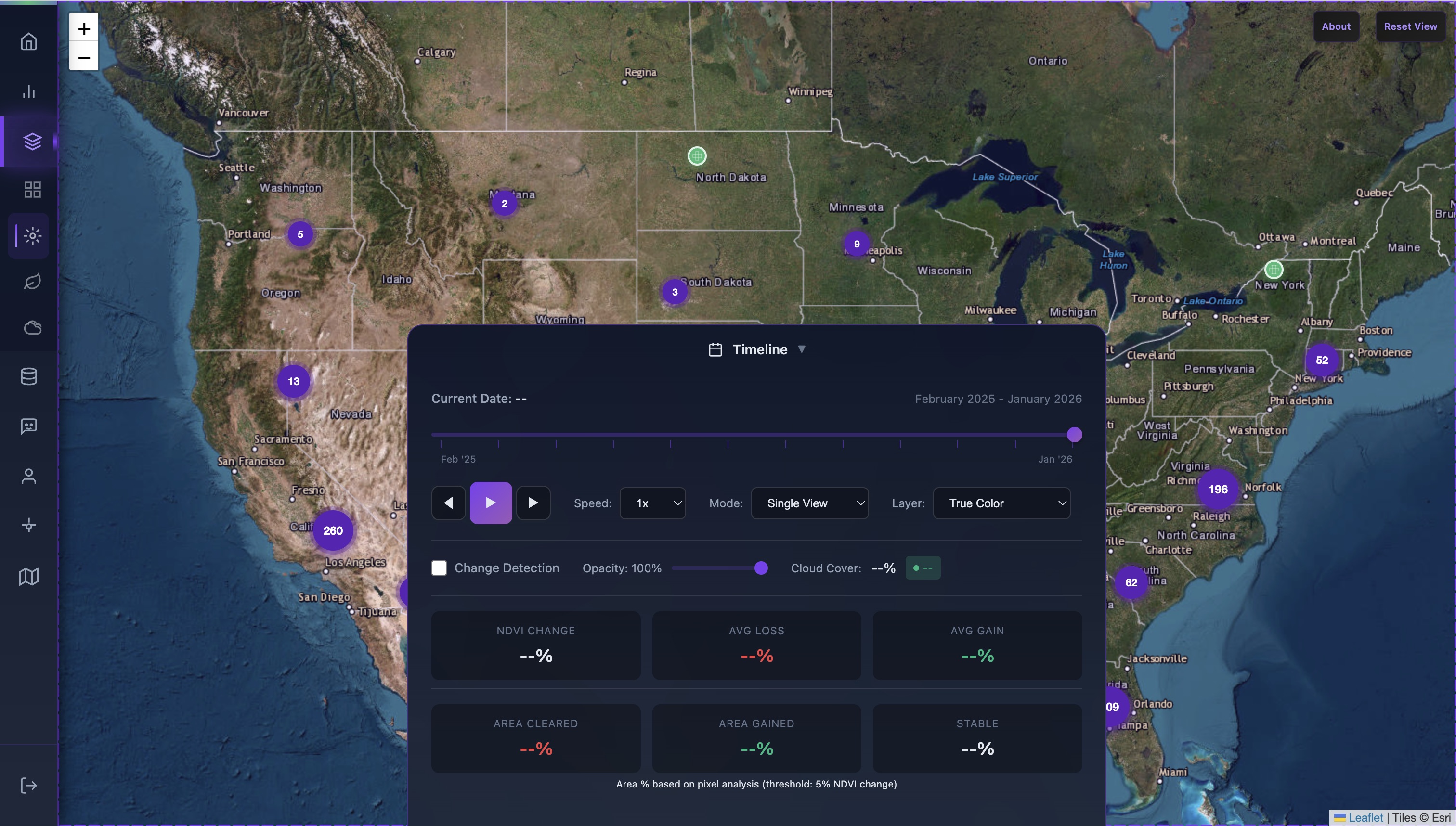
Task: Open the cloud icon in sidebar
Action: click(32, 327)
